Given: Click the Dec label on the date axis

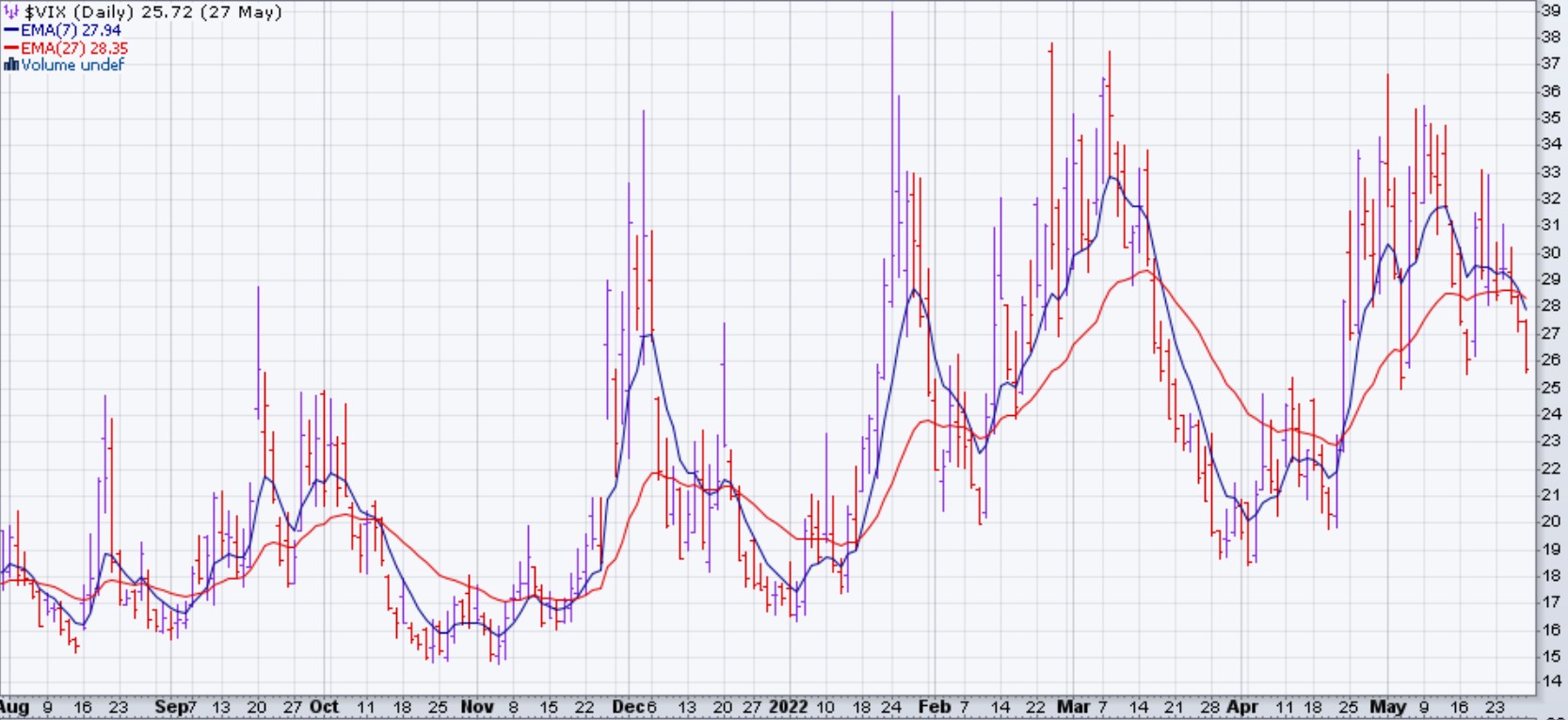Looking at the screenshot, I should 626,707.
